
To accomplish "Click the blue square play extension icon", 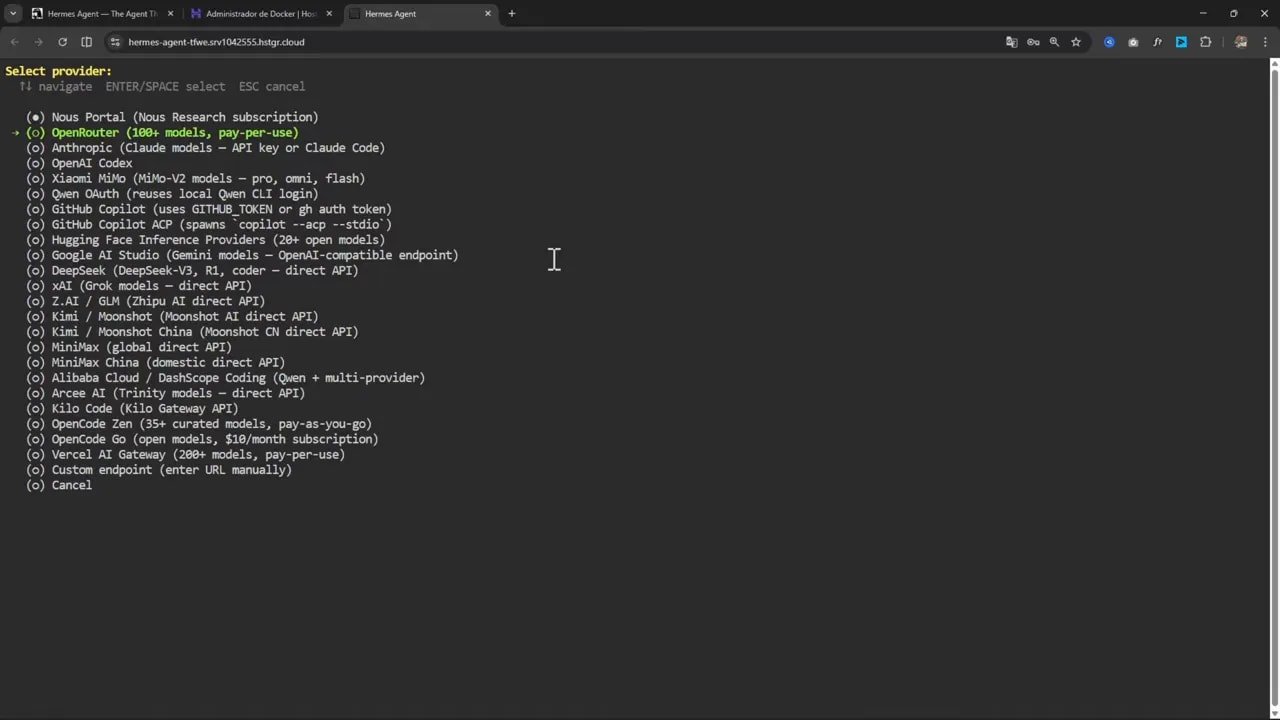I will click(x=1181, y=42).
